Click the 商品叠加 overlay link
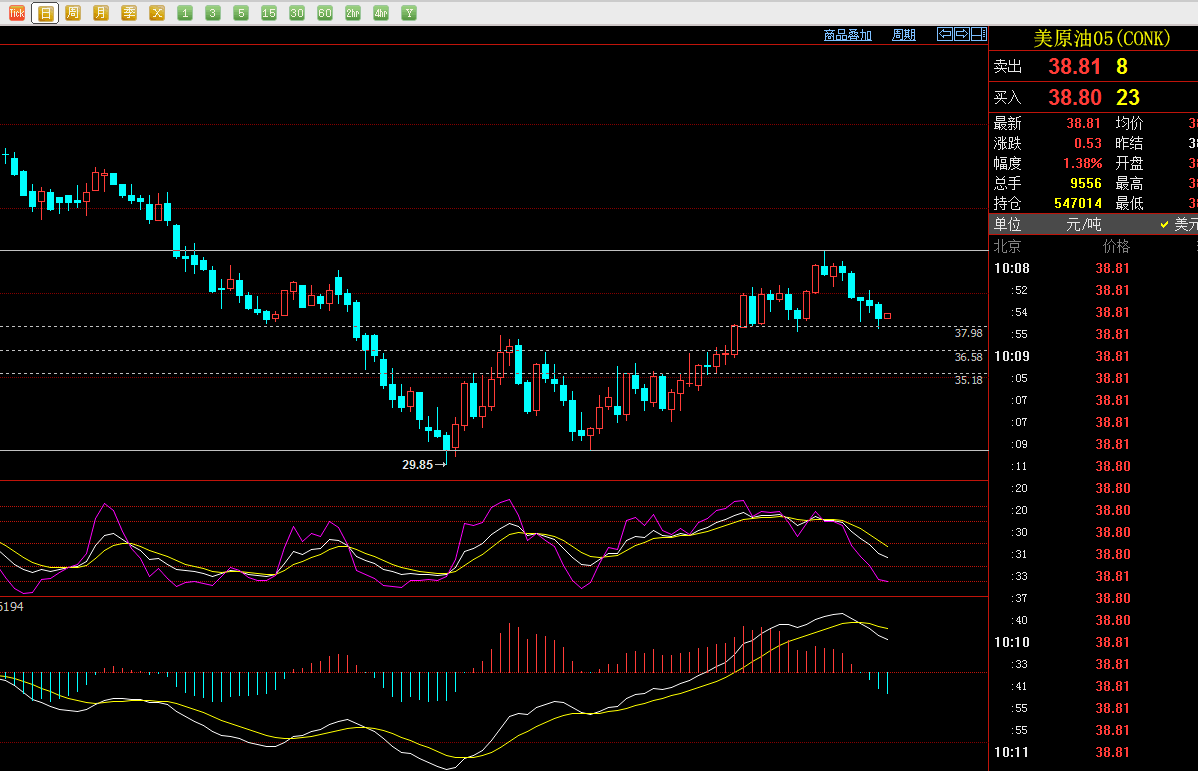The width and height of the screenshot is (1198, 771). click(847, 35)
